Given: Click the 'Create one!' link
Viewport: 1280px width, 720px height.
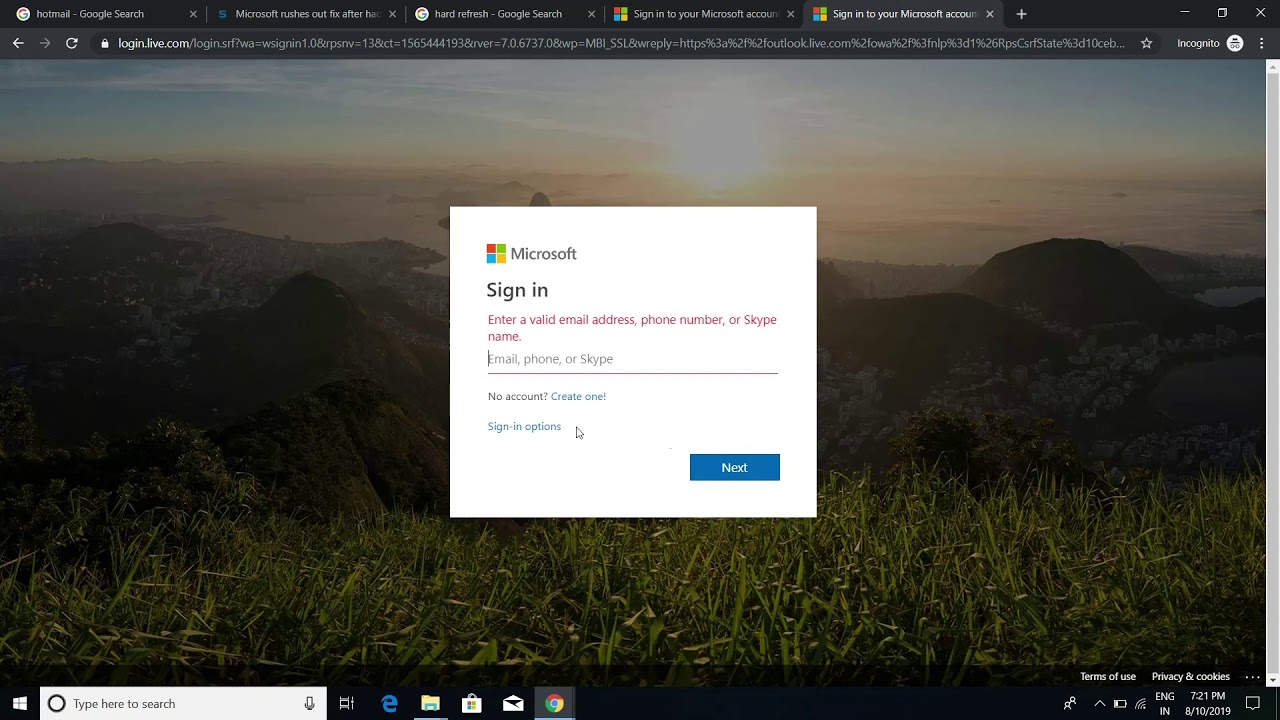Looking at the screenshot, I should [578, 396].
